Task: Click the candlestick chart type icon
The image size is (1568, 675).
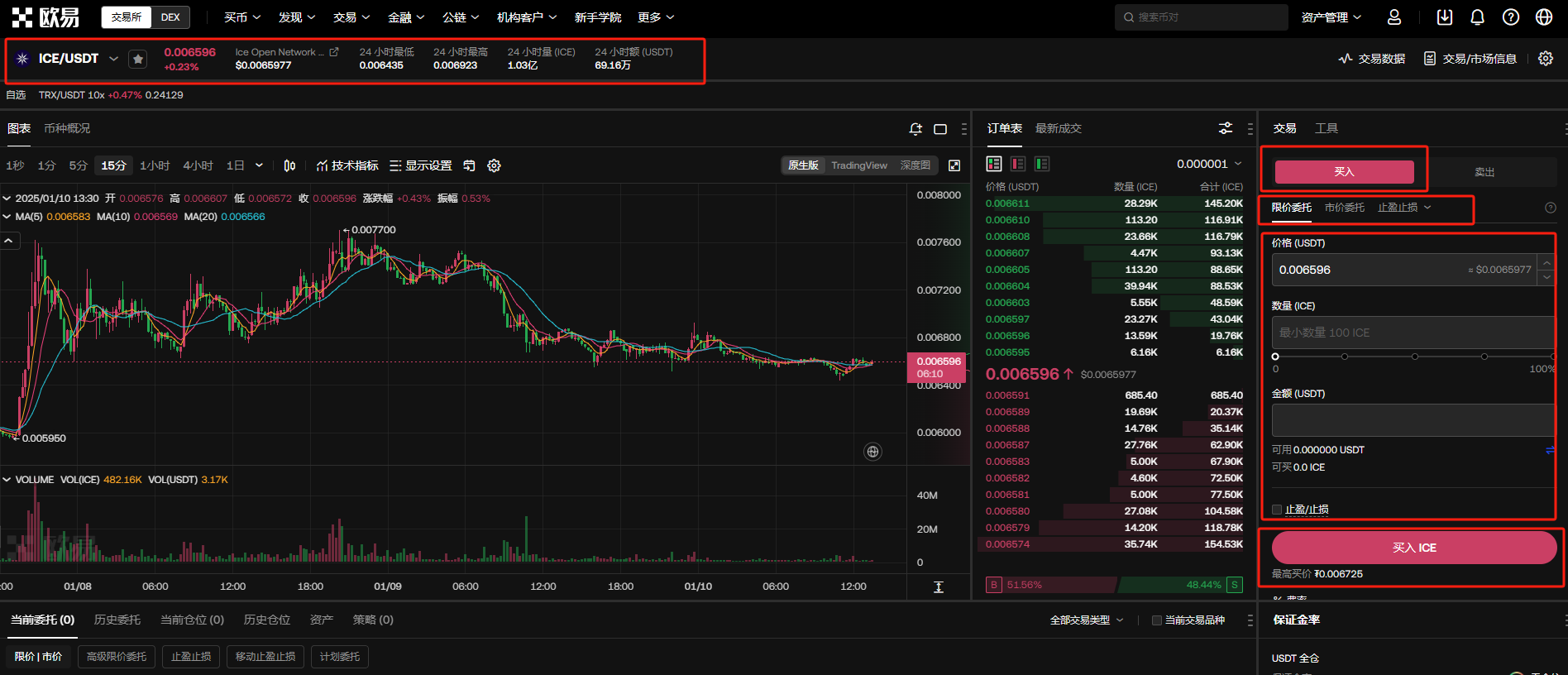Action: (289, 165)
